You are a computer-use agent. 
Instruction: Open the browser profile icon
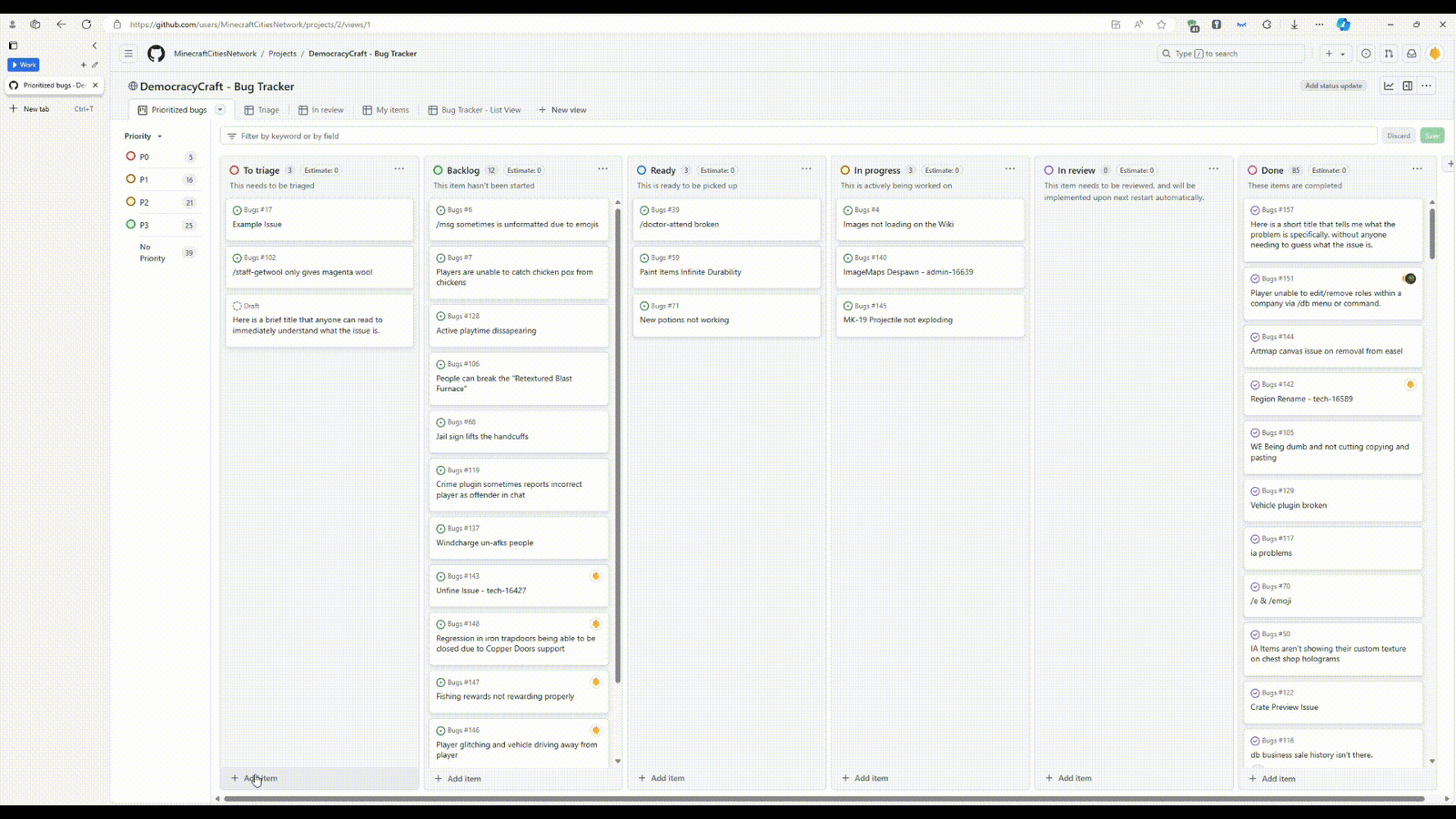point(12,25)
